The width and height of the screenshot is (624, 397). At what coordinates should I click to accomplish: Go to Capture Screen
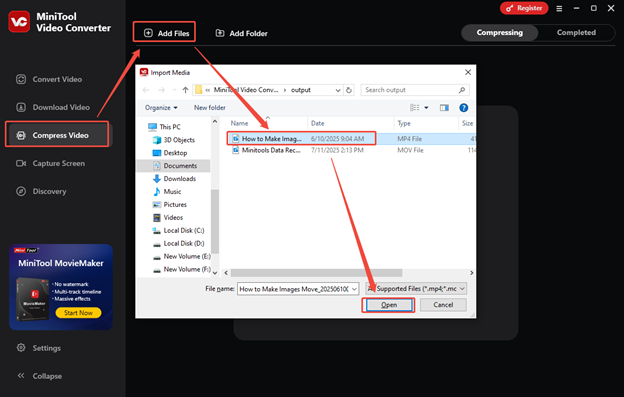click(50, 163)
